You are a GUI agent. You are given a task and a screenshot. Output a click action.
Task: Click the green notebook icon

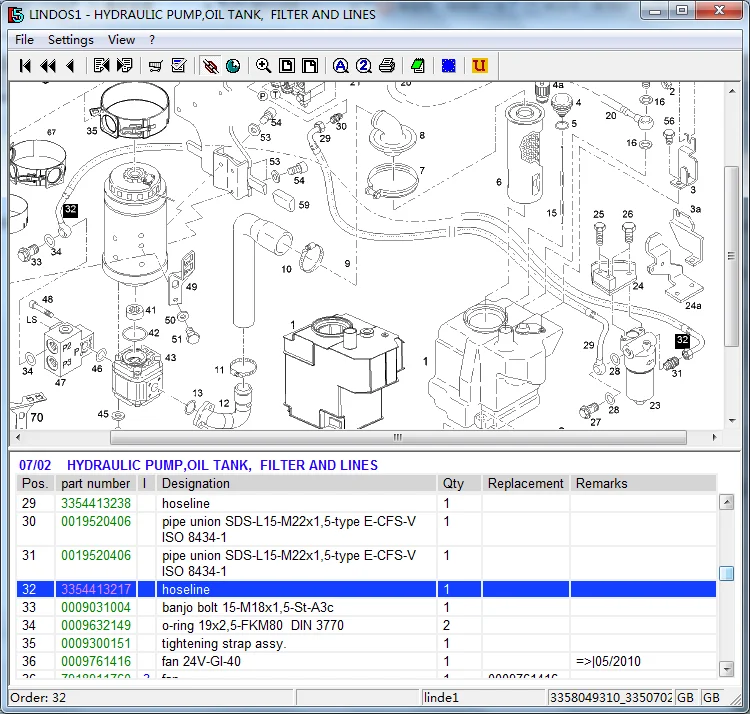click(x=418, y=66)
